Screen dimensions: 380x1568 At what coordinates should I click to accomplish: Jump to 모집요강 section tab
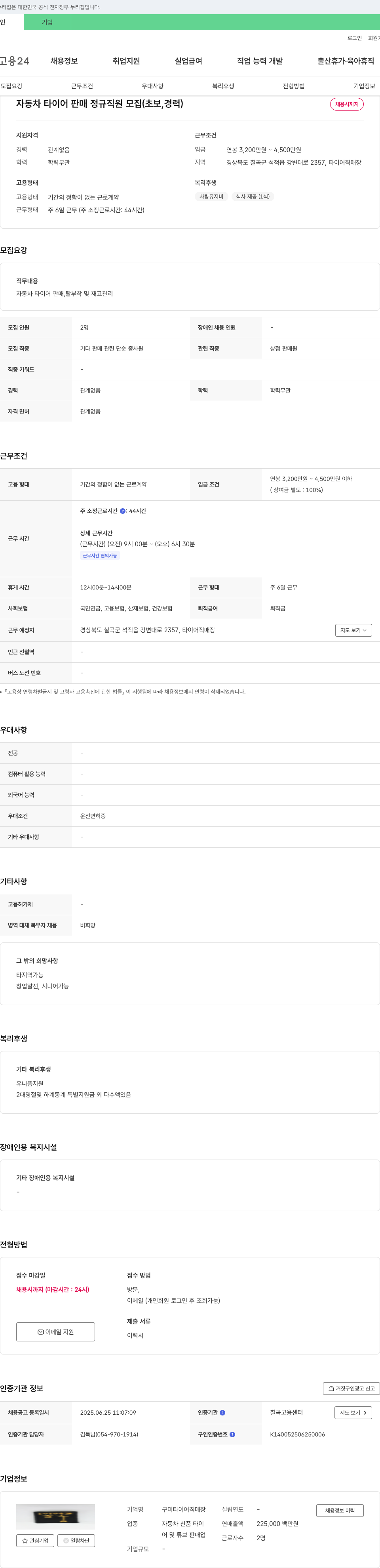point(11,86)
